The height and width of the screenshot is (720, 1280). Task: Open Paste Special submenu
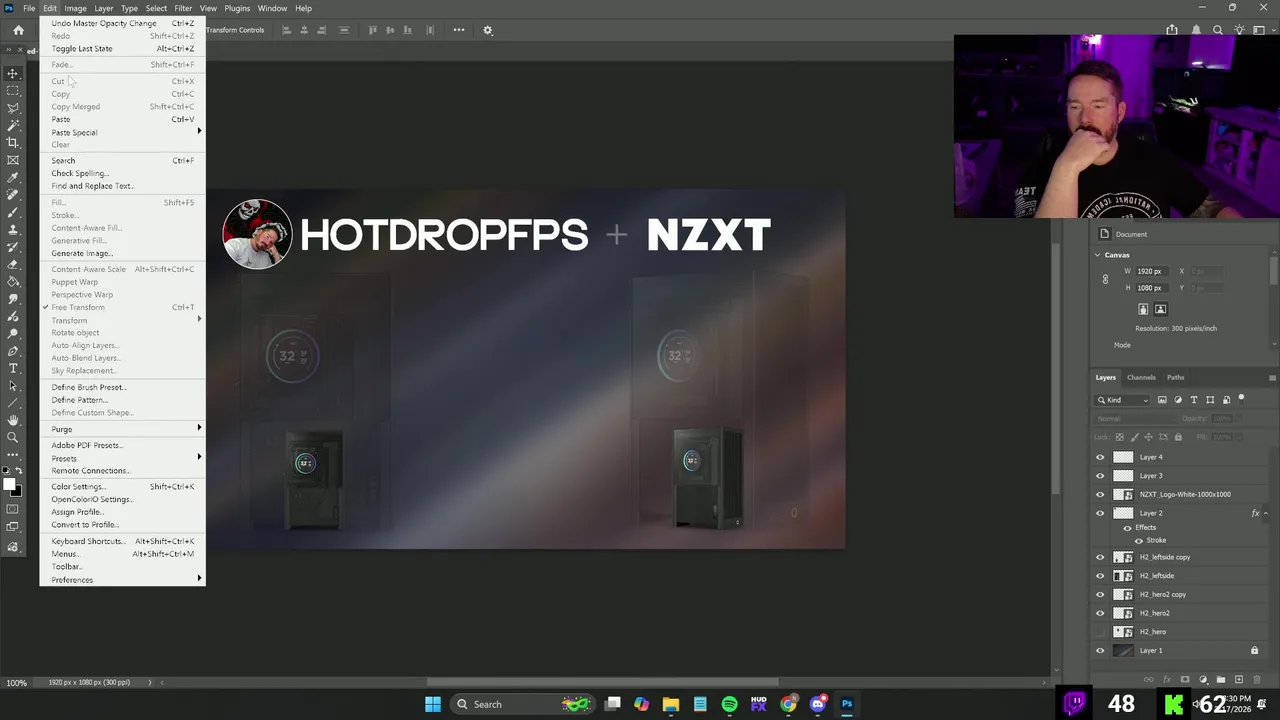[122, 132]
